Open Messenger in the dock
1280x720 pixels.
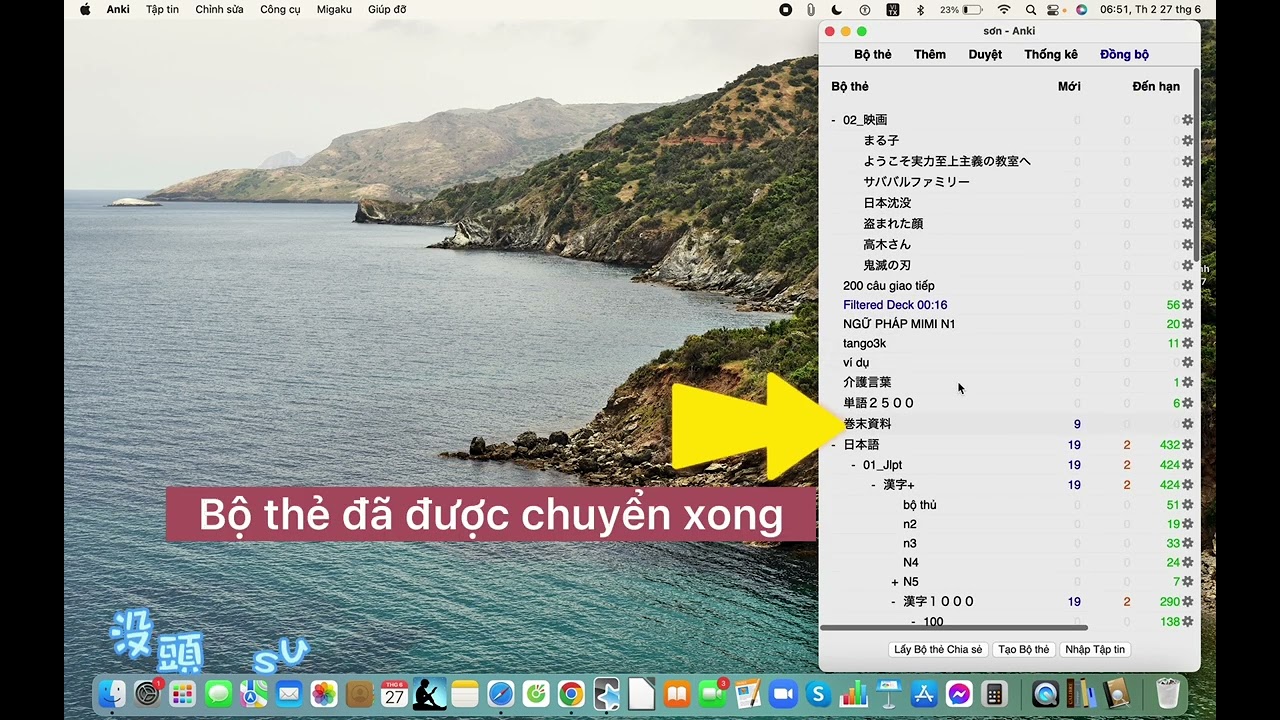point(958,693)
